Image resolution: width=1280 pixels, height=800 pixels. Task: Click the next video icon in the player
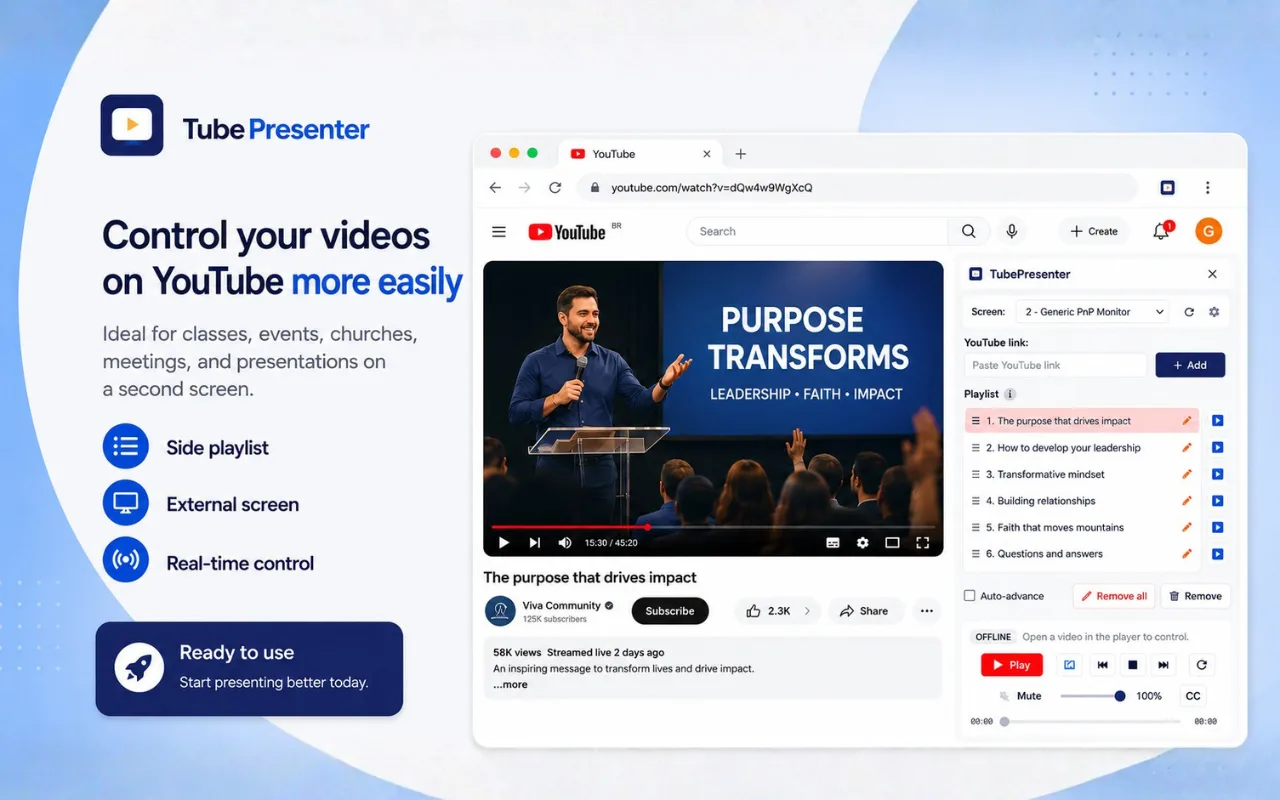point(535,543)
